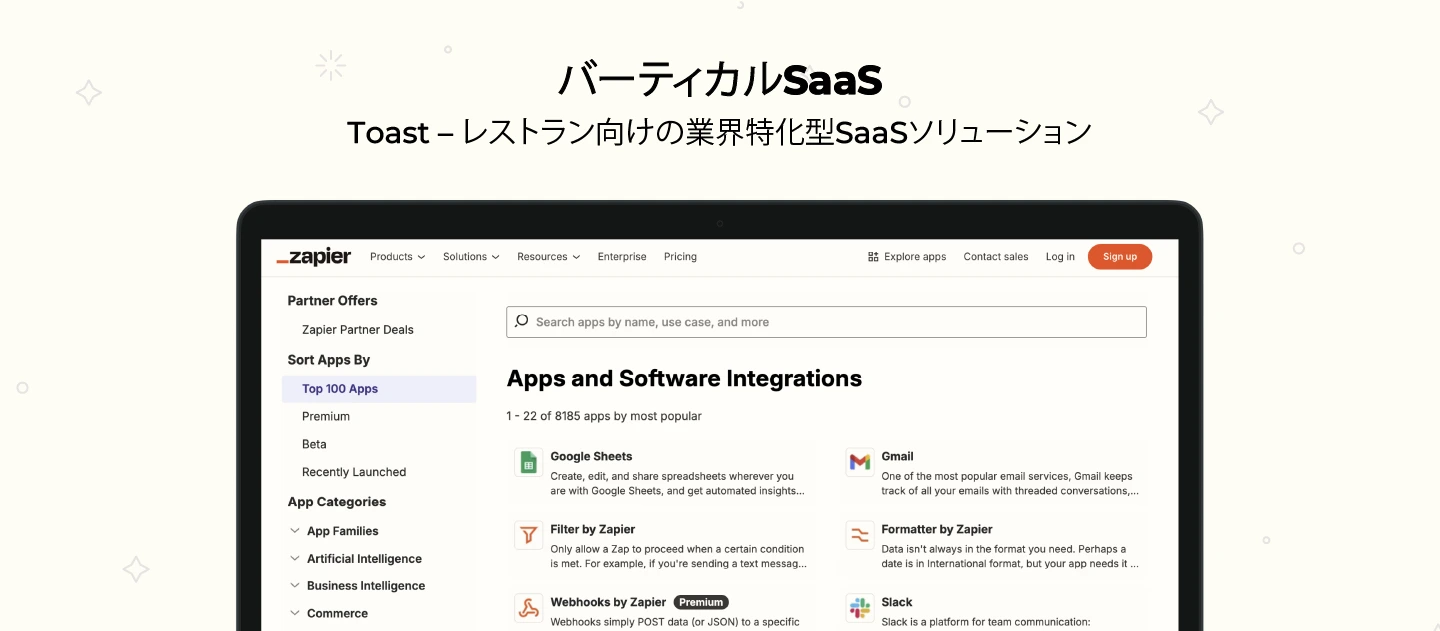This screenshot has width=1440, height=631.
Task: Expand the Solutions dropdown
Action: point(470,257)
